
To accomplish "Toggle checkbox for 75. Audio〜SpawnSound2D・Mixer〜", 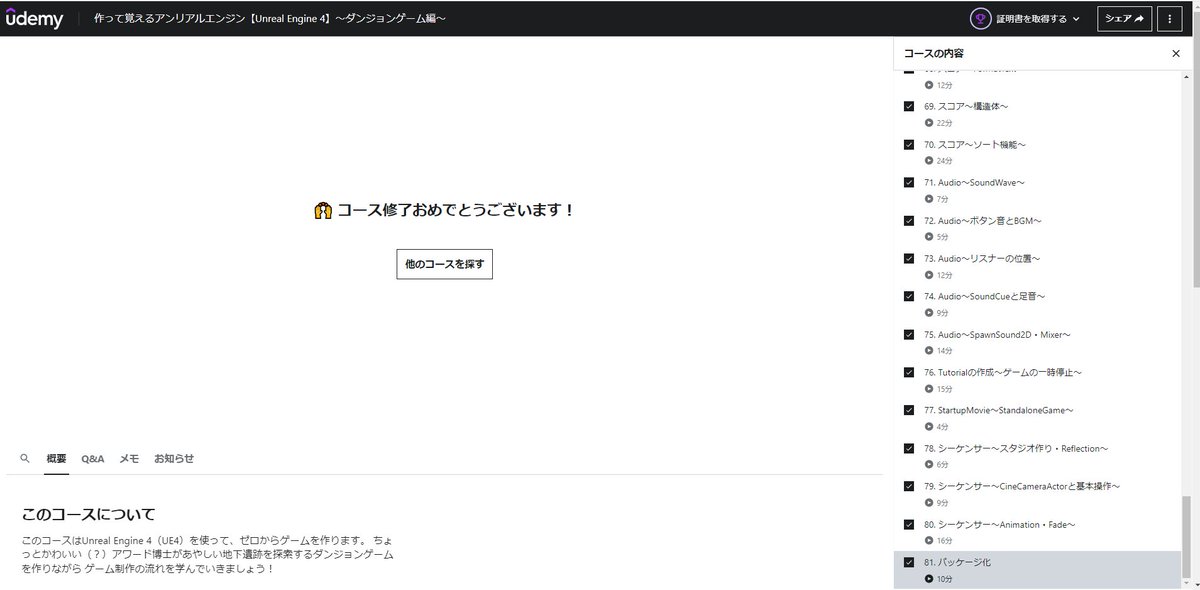I will [x=909, y=334].
